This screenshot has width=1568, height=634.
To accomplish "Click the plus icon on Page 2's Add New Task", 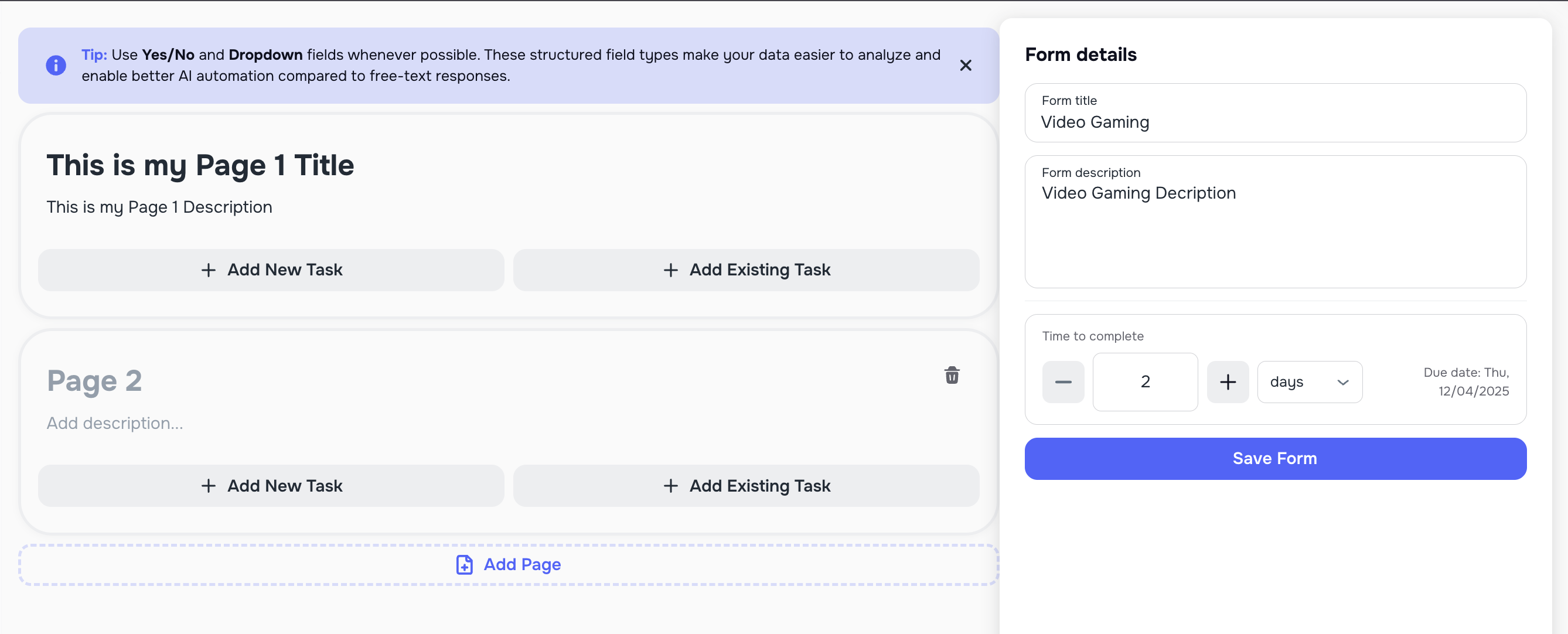I will click(x=209, y=486).
